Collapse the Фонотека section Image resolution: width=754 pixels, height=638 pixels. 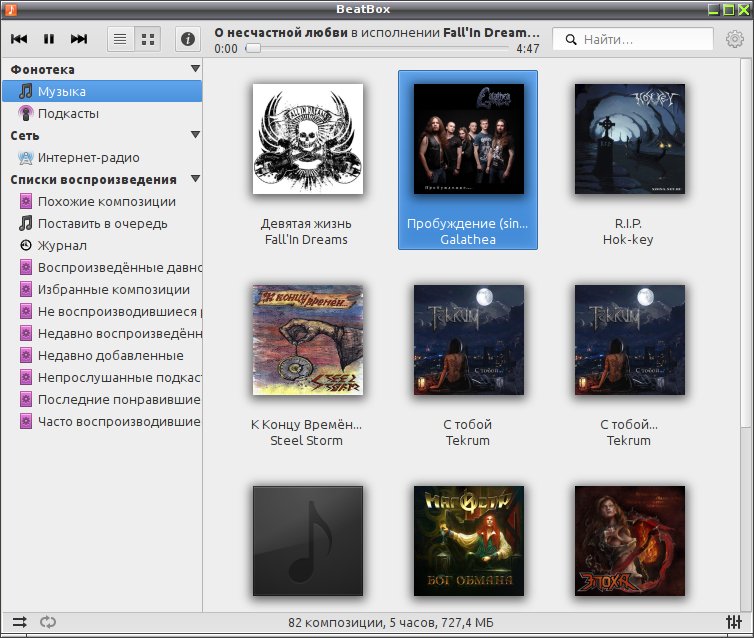[x=195, y=69]
